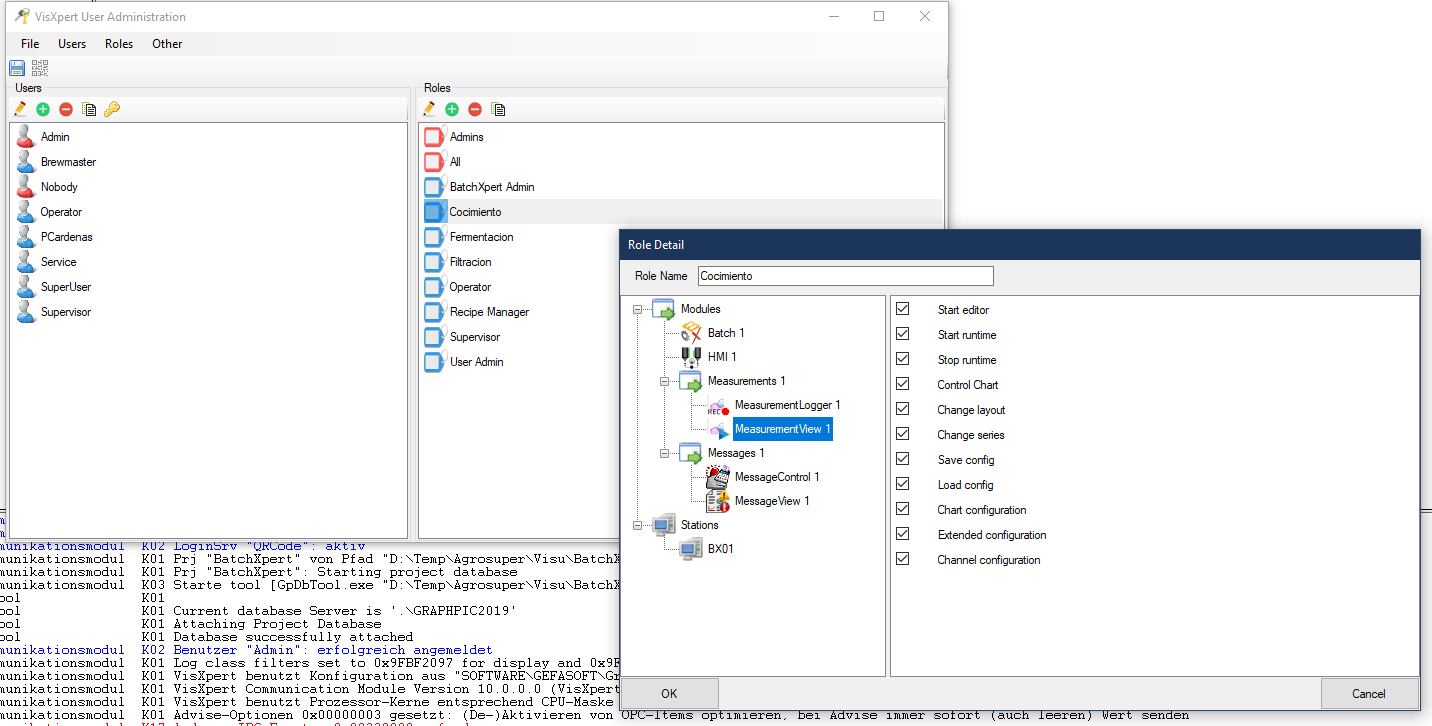Click Cancel in Role Detail dialog
Screen dimensions: 1432x726
click(x=1369, y=693)
